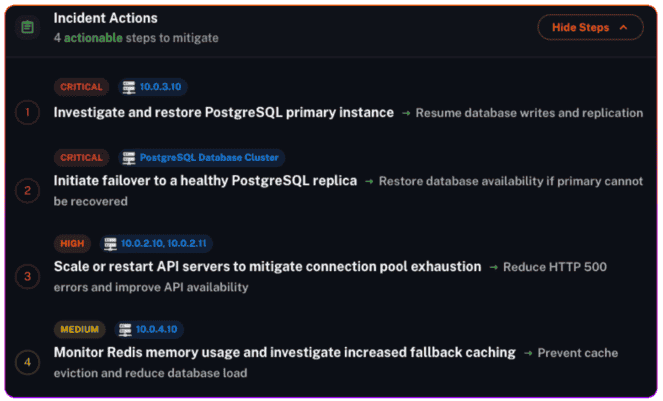Screen dimensions: 663x401
Task: Click the HIGH severity badge
Action: (x=72, y=244)
